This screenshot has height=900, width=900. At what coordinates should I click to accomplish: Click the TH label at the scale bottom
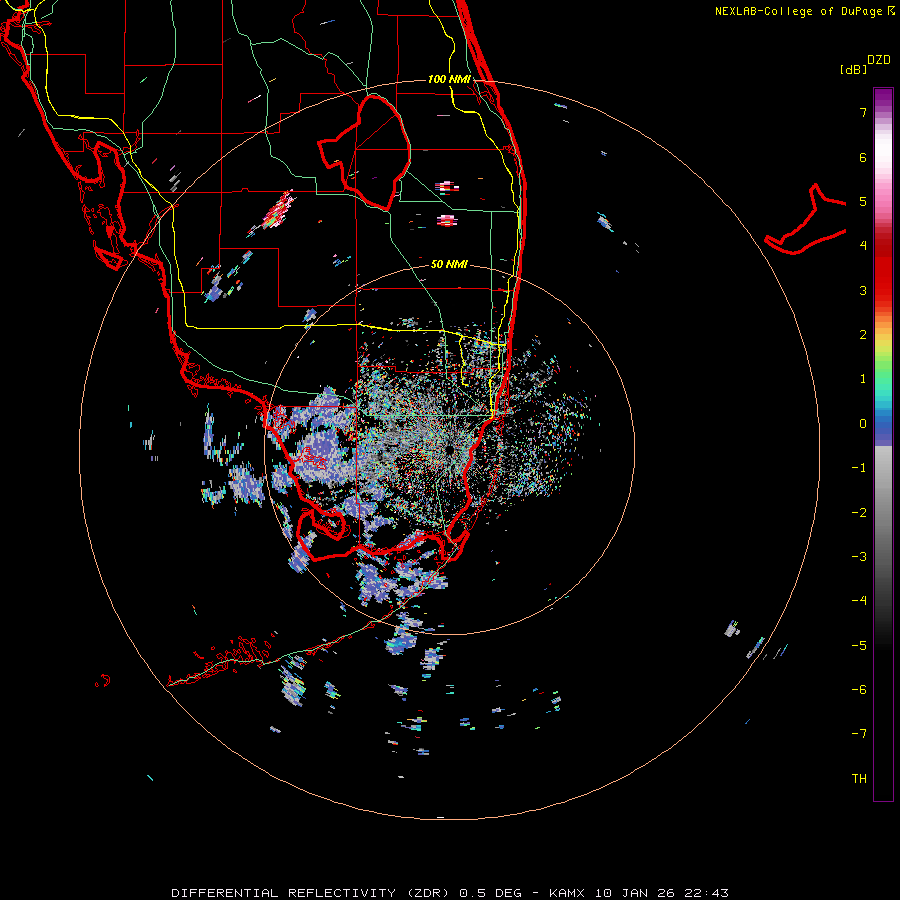(x=859, y=779)
